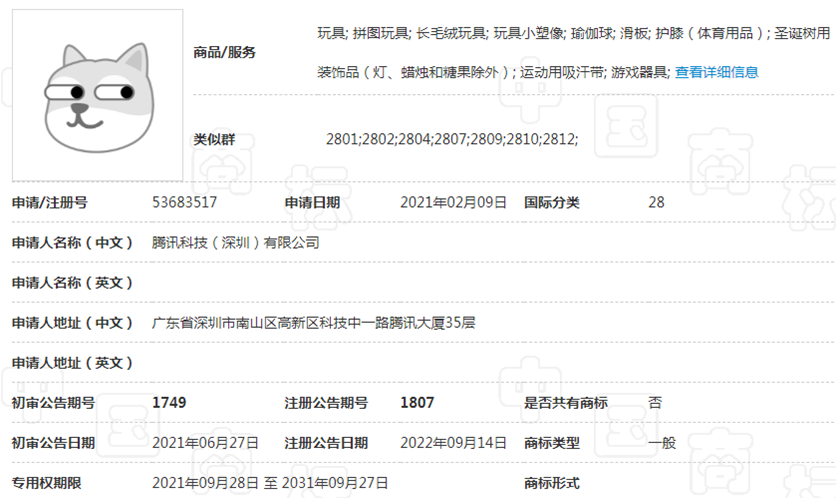
Task: Click the international class value 28
Action: coord(656,202)
